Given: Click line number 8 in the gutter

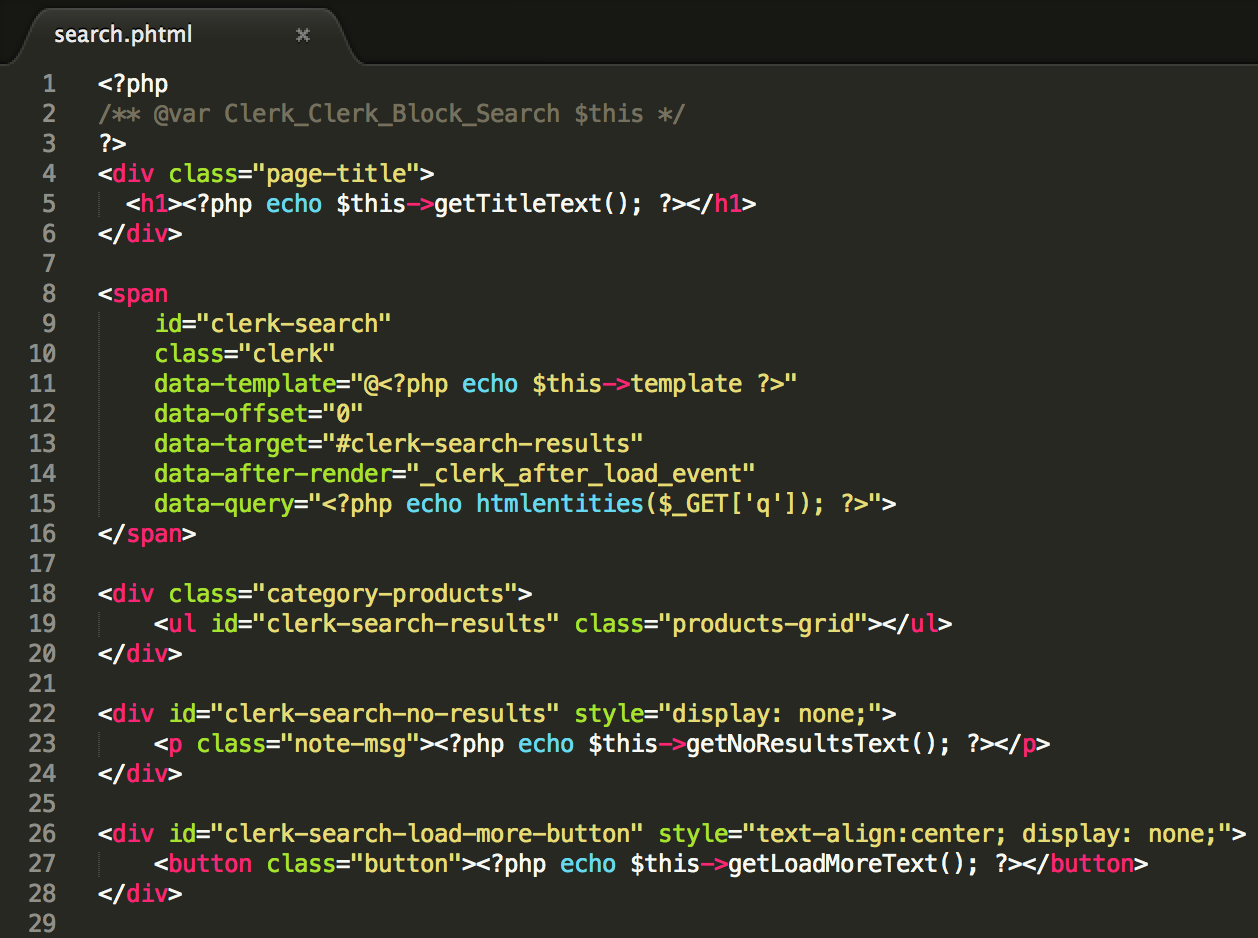Looking at the screenshot, I should pos(49,294).
